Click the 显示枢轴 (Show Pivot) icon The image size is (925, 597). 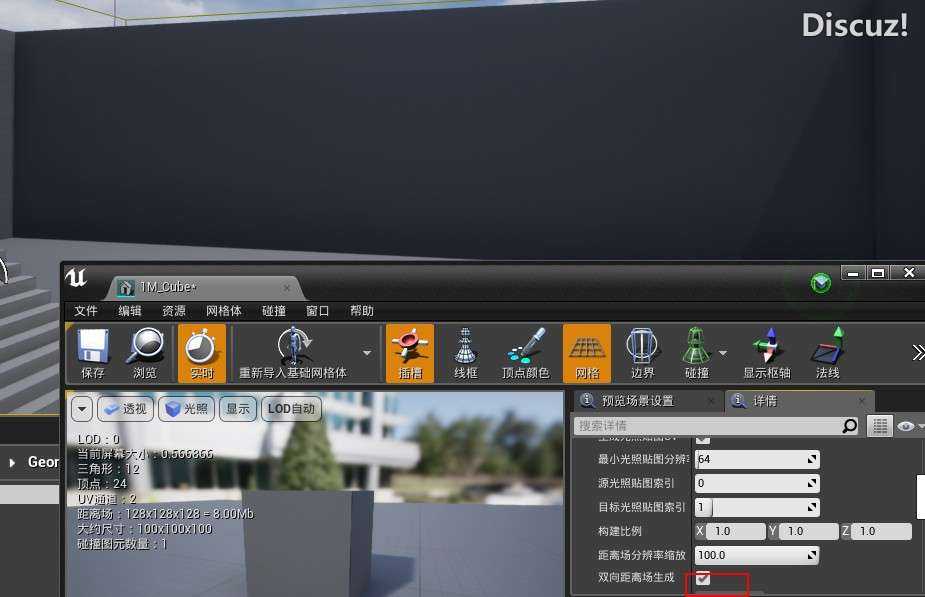click(x=766, y=347)
